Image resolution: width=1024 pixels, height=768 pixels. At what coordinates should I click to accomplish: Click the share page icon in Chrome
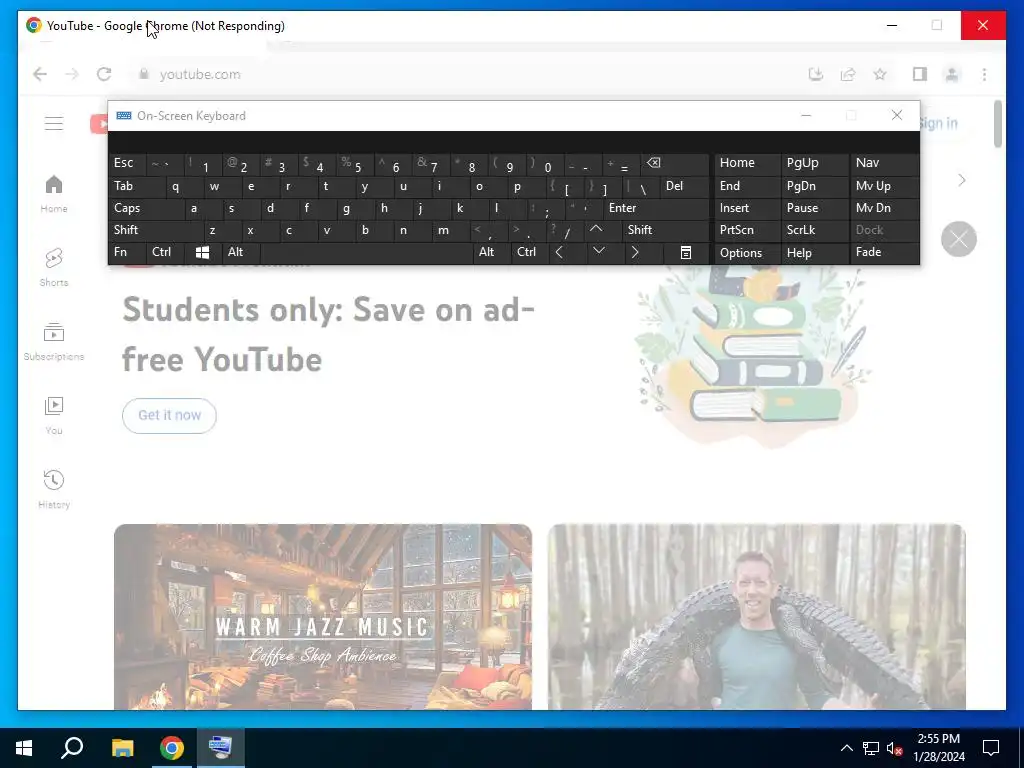point(848,74)
